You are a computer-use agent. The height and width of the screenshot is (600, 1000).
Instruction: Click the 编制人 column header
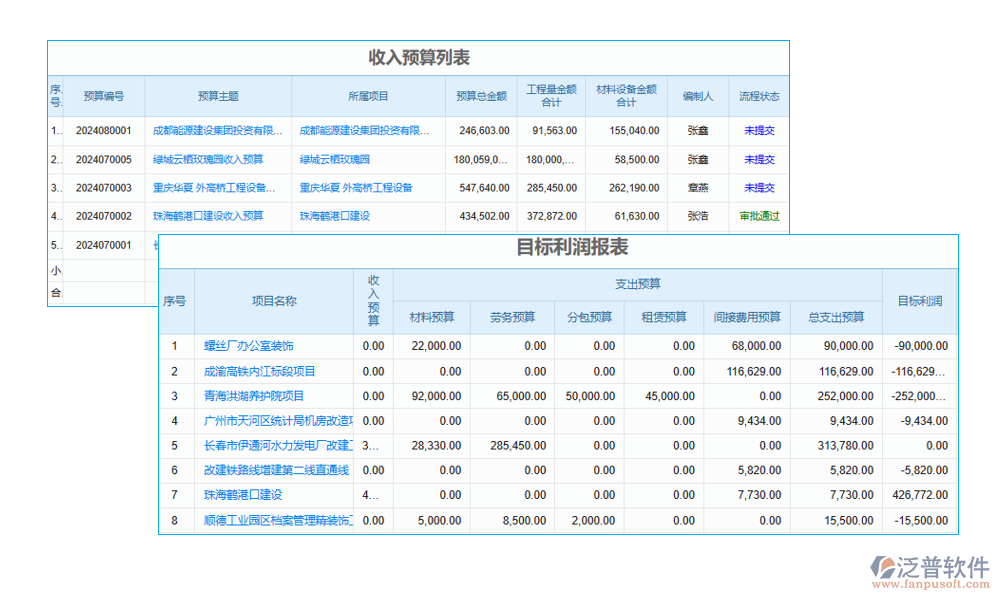[x=698, y=96]
